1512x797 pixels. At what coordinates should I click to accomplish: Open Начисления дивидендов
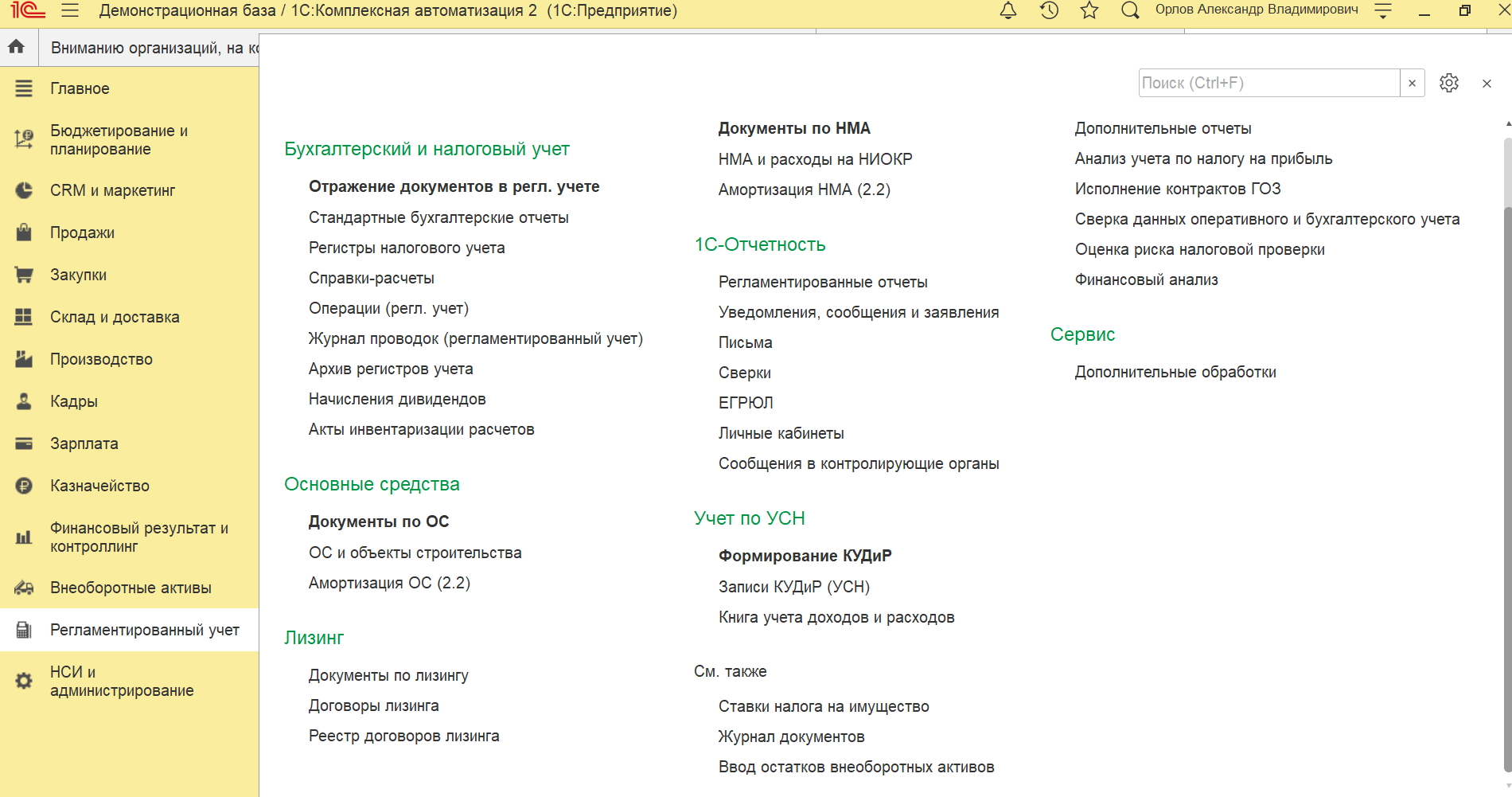[397, 399]
